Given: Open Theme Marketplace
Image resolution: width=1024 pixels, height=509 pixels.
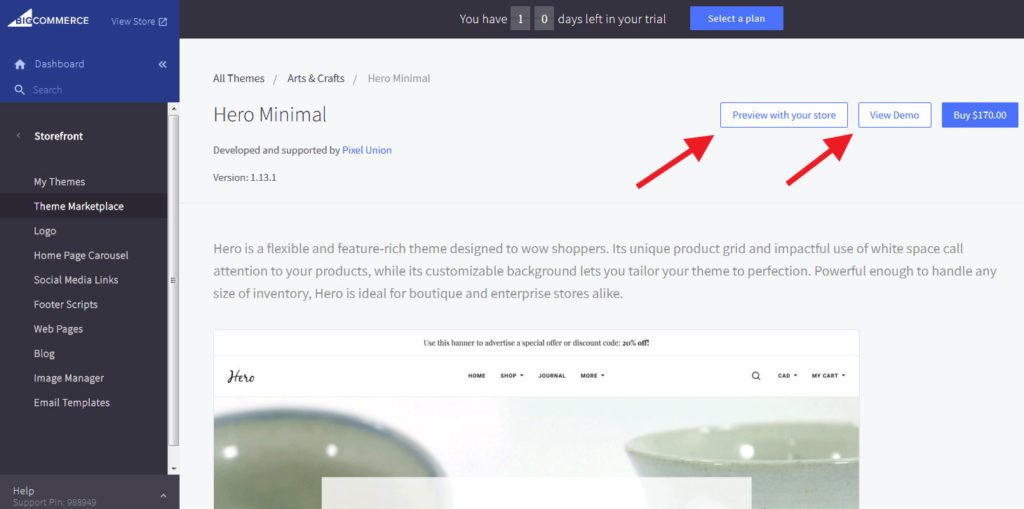Looking at the screenshot, I should (78, 206).
